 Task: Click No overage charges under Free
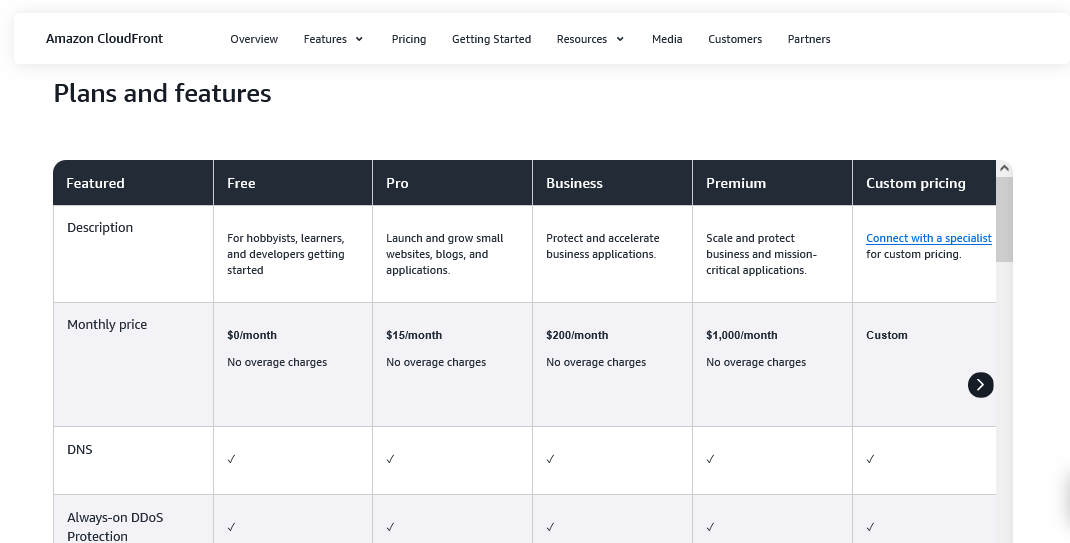(277, 362)
